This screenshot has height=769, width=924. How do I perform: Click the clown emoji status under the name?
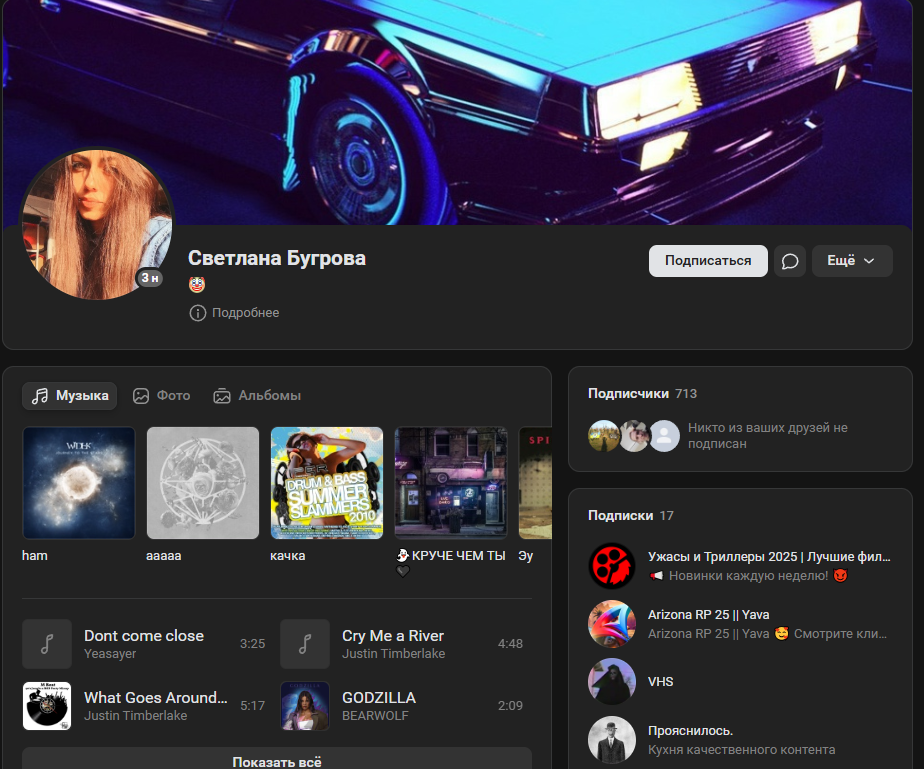coord(197,285)
